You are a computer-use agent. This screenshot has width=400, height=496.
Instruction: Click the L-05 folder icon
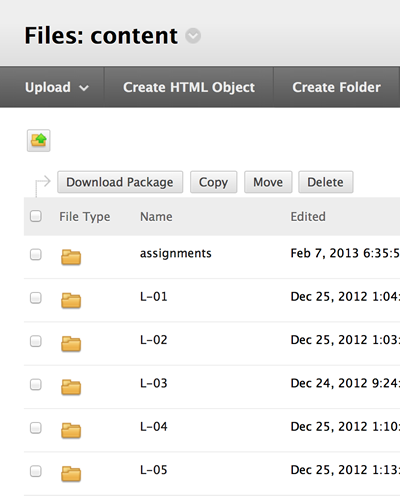[x=71, y=474]
